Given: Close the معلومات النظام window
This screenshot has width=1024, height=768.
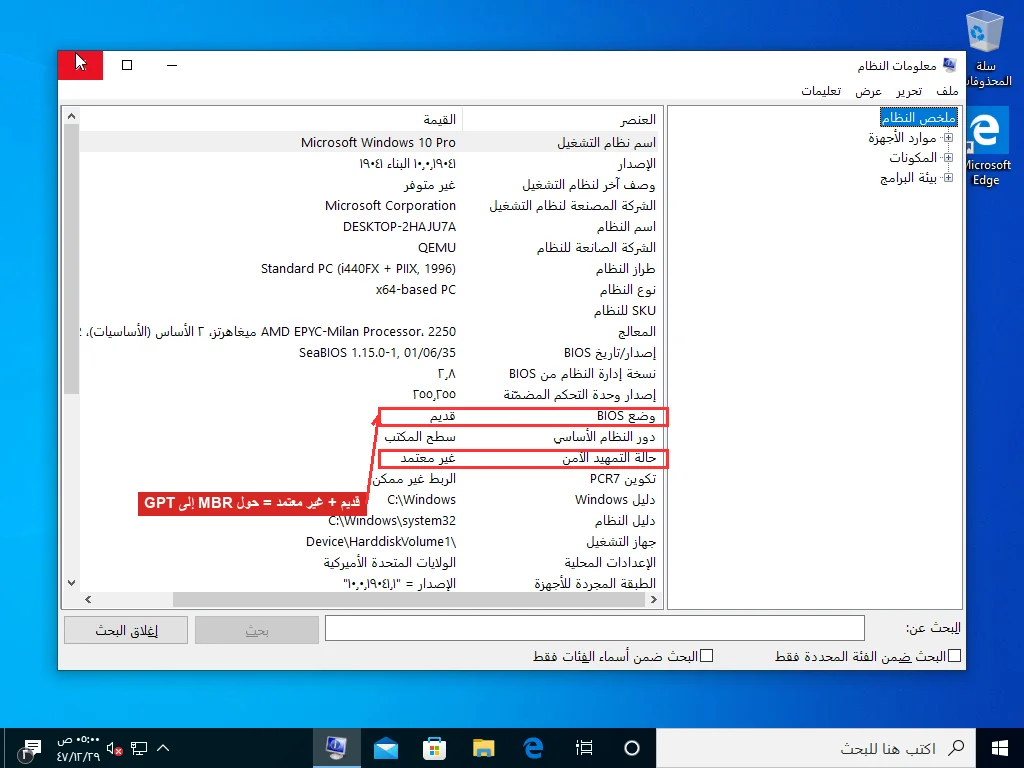Looking at the screenshot, I should [x=80, y=65].
